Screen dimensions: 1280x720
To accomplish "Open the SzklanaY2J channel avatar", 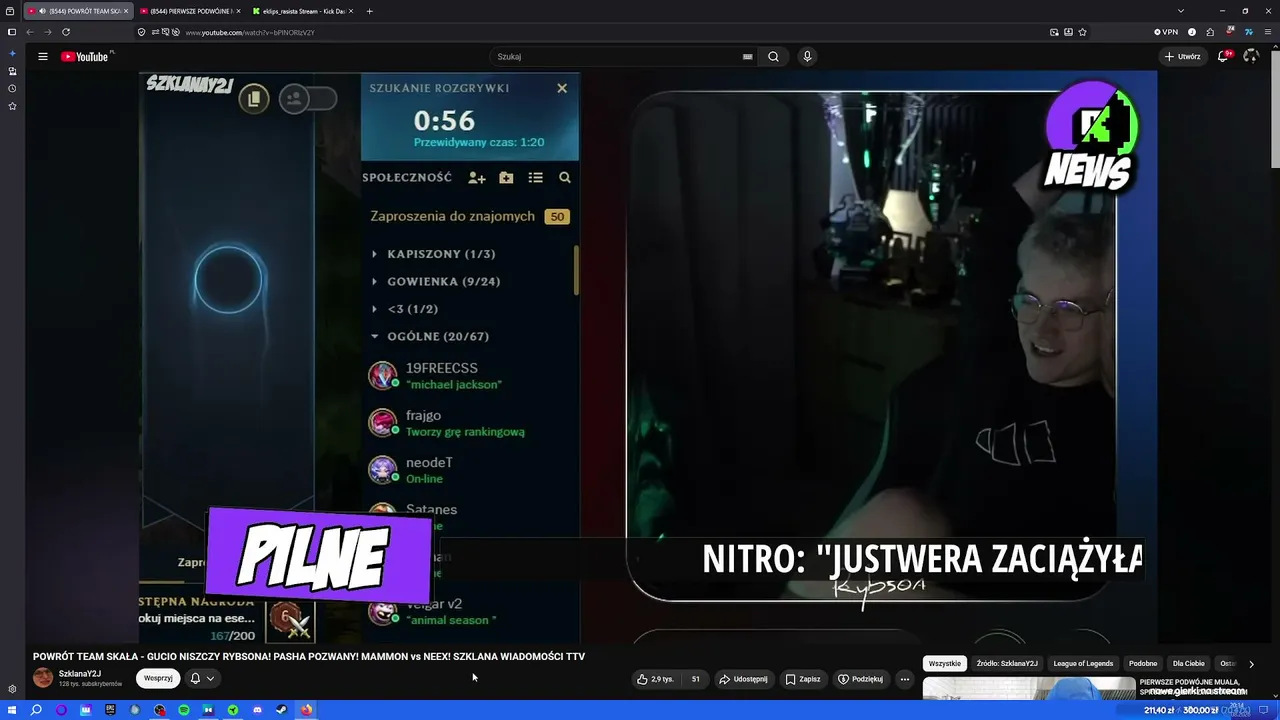I will 43,678.
